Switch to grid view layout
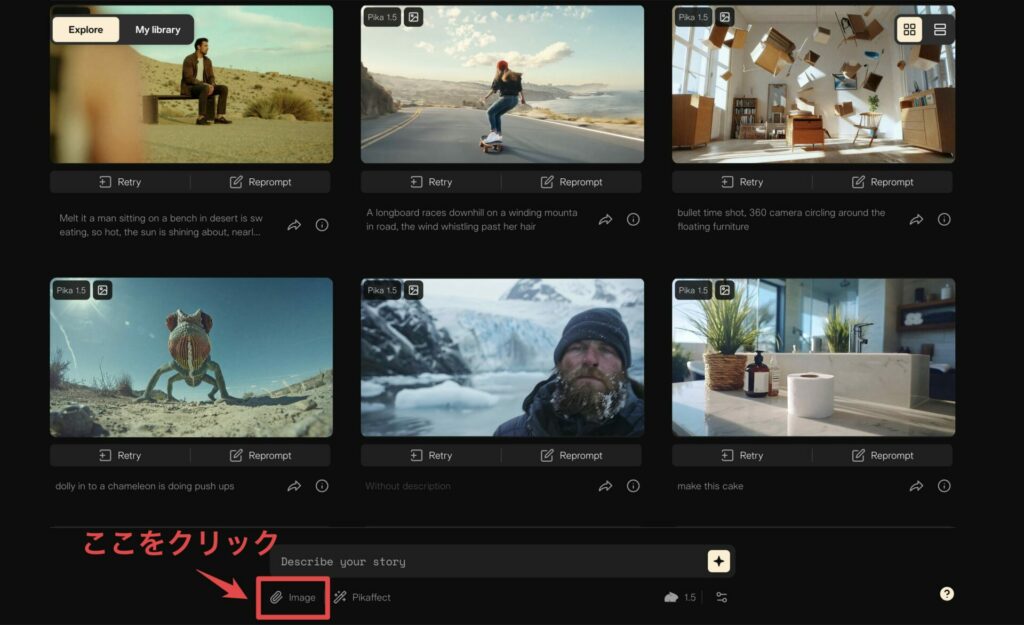Image resolution: width=1024 pixels, height=625 pixels. tap(909, 30)
